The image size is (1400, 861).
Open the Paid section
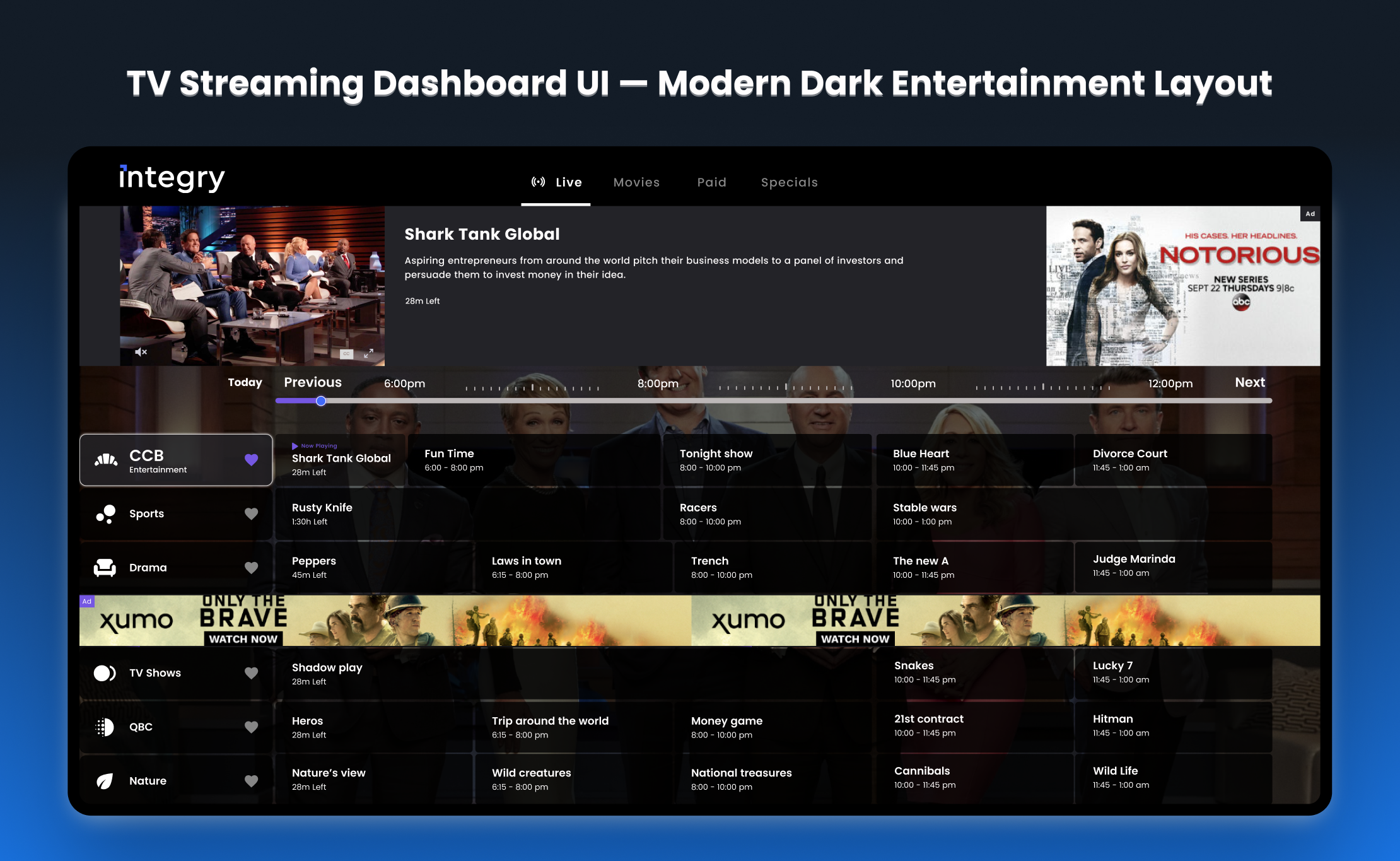(711, 182)
